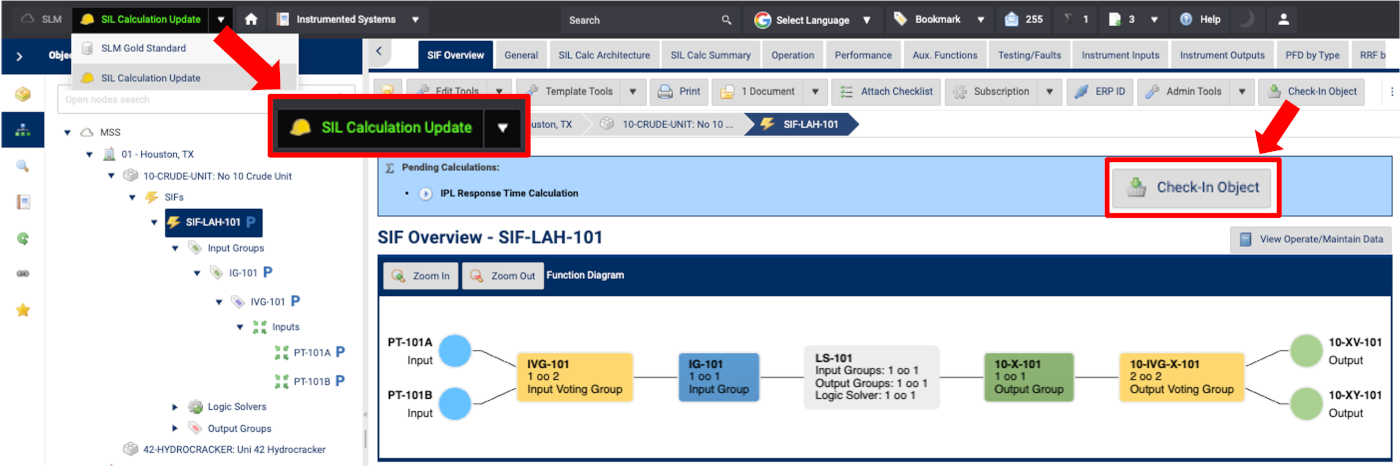Switch to the SIL Calc Architecture tab
Viewport: 1400px width, 466px height.
(x=604, y=55)
